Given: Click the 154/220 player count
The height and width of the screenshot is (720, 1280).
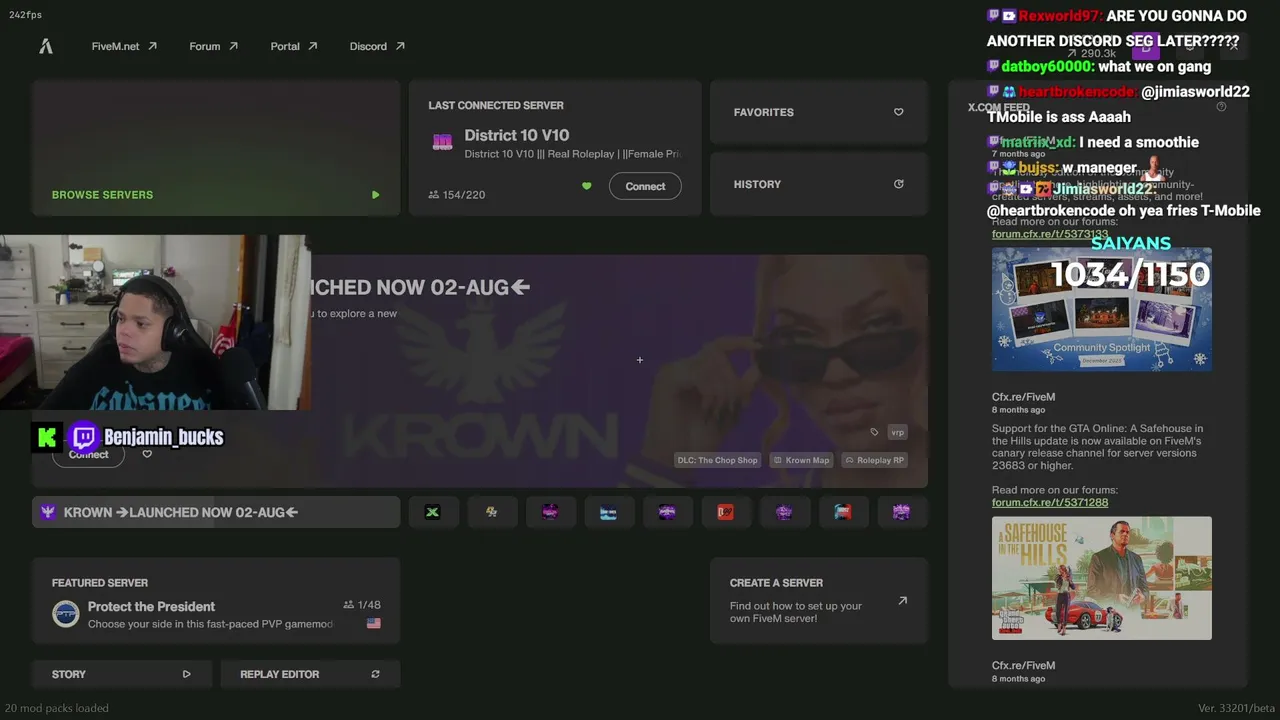Looking at the screenshot, I should coord(456,195).
